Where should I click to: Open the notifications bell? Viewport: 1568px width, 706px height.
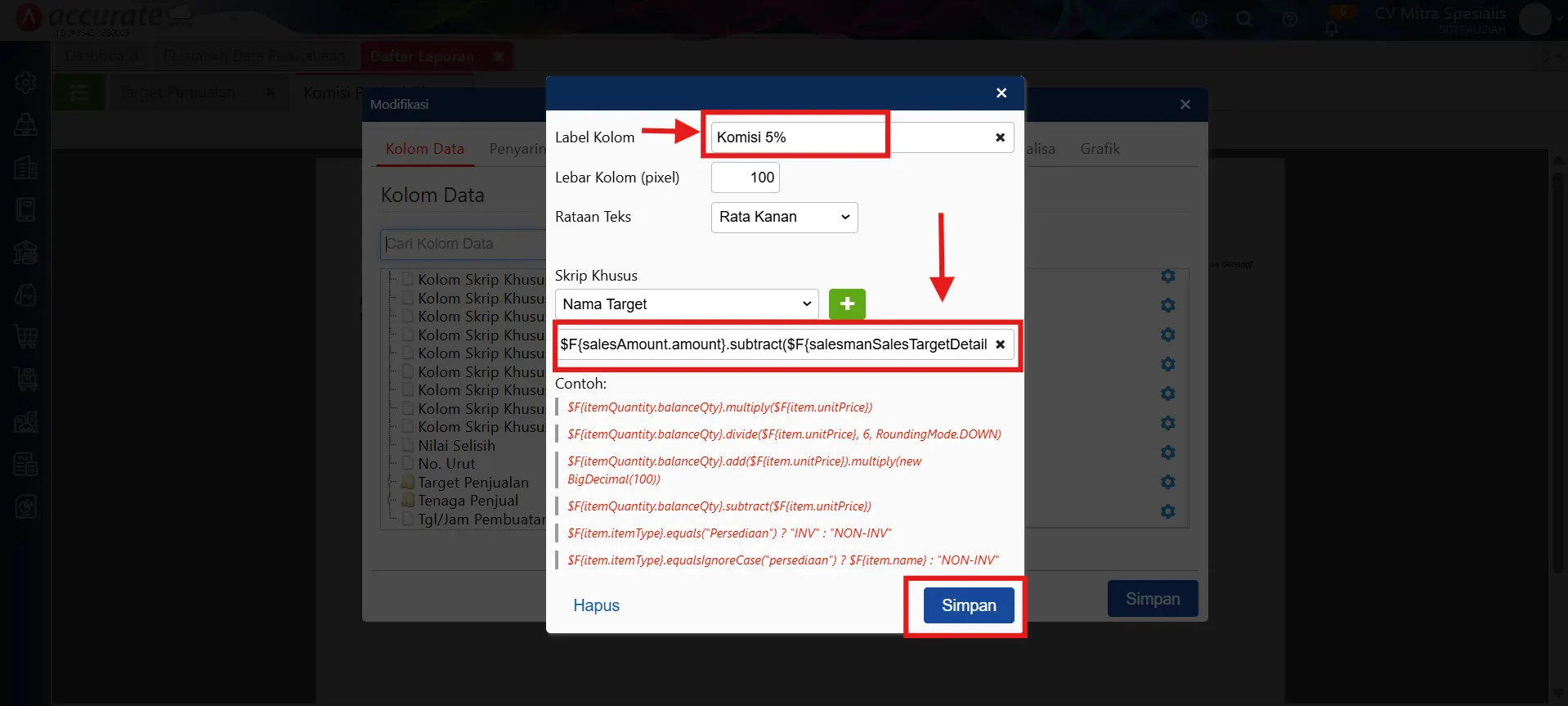(1332, 28)
